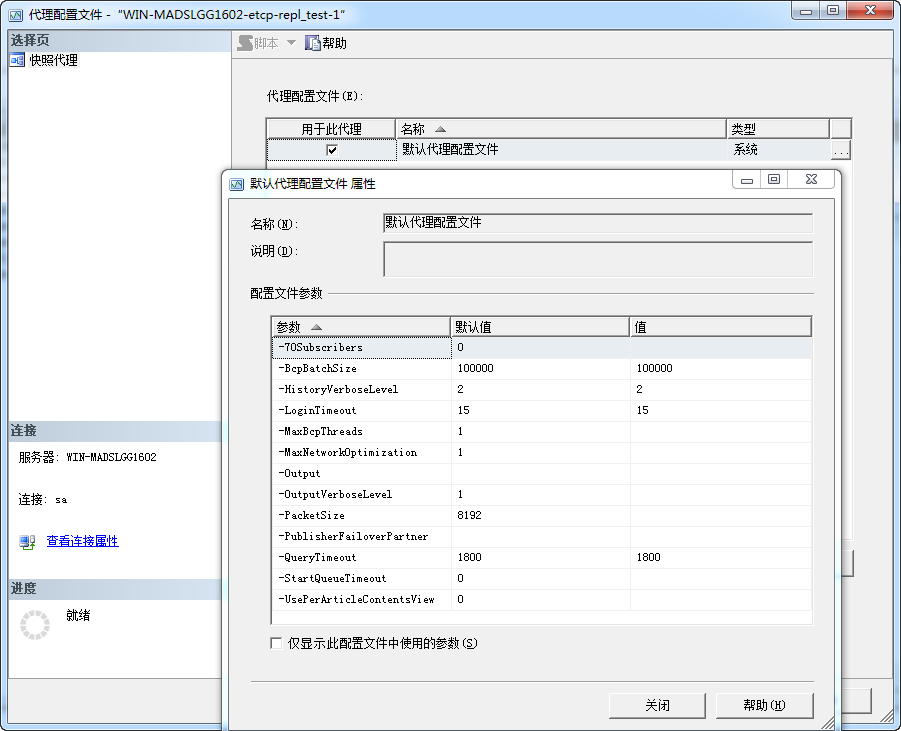Screen dimensions: 901x731
Task: Click the value cell 100000 for -BcpBatchSize
Action: tap(721, 368)
